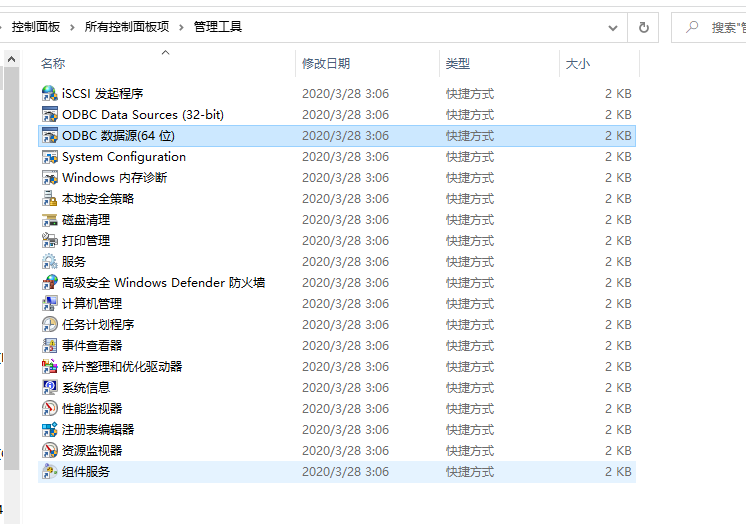
Task: Click 快捷方式 type in the 系统信息 row
Action: tap(470, 387)
